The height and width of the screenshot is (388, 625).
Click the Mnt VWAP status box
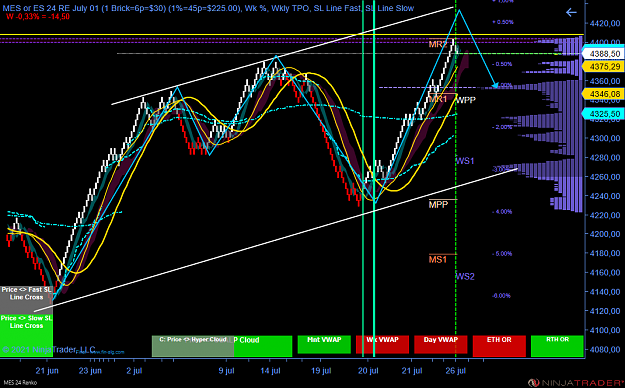coord(324,345)
